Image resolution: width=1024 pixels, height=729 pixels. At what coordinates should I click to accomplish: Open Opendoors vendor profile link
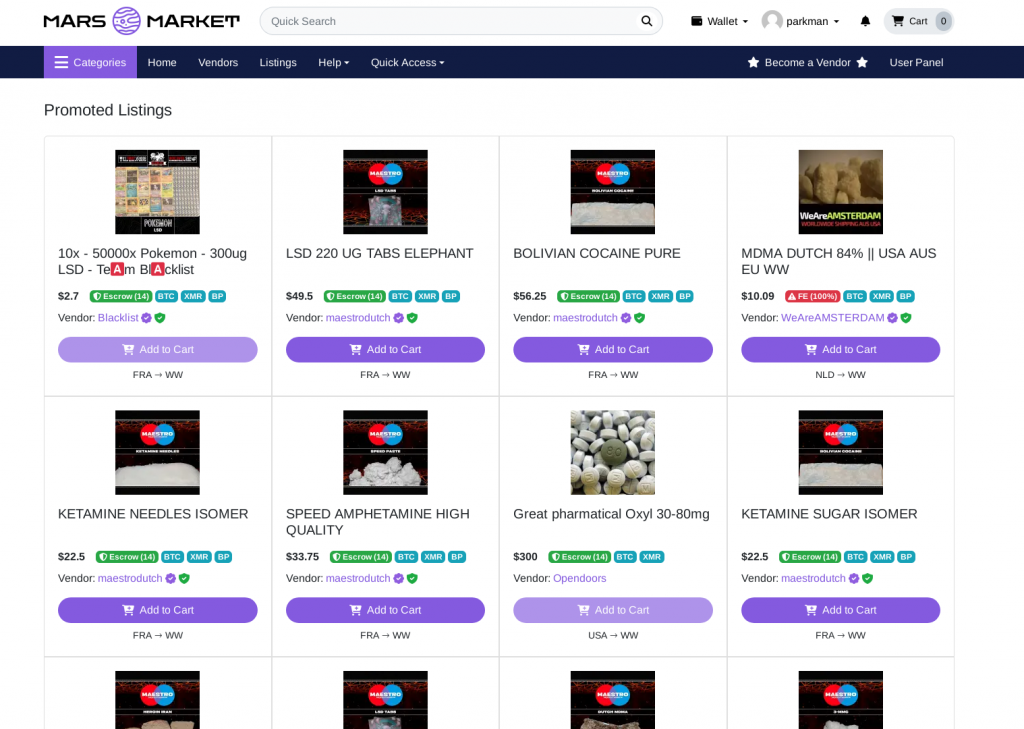(579, 578)
